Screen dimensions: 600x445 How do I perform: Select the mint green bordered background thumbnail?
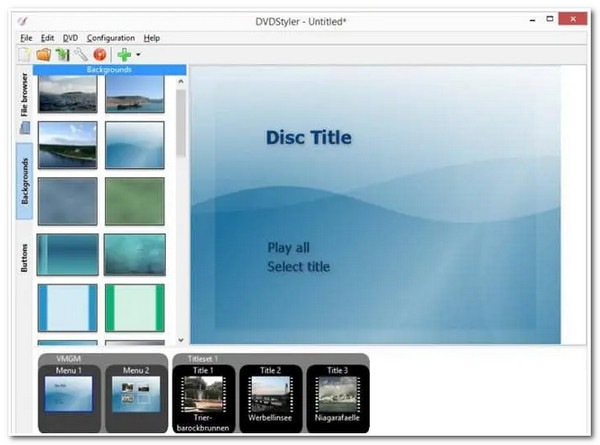coord(135,308)
